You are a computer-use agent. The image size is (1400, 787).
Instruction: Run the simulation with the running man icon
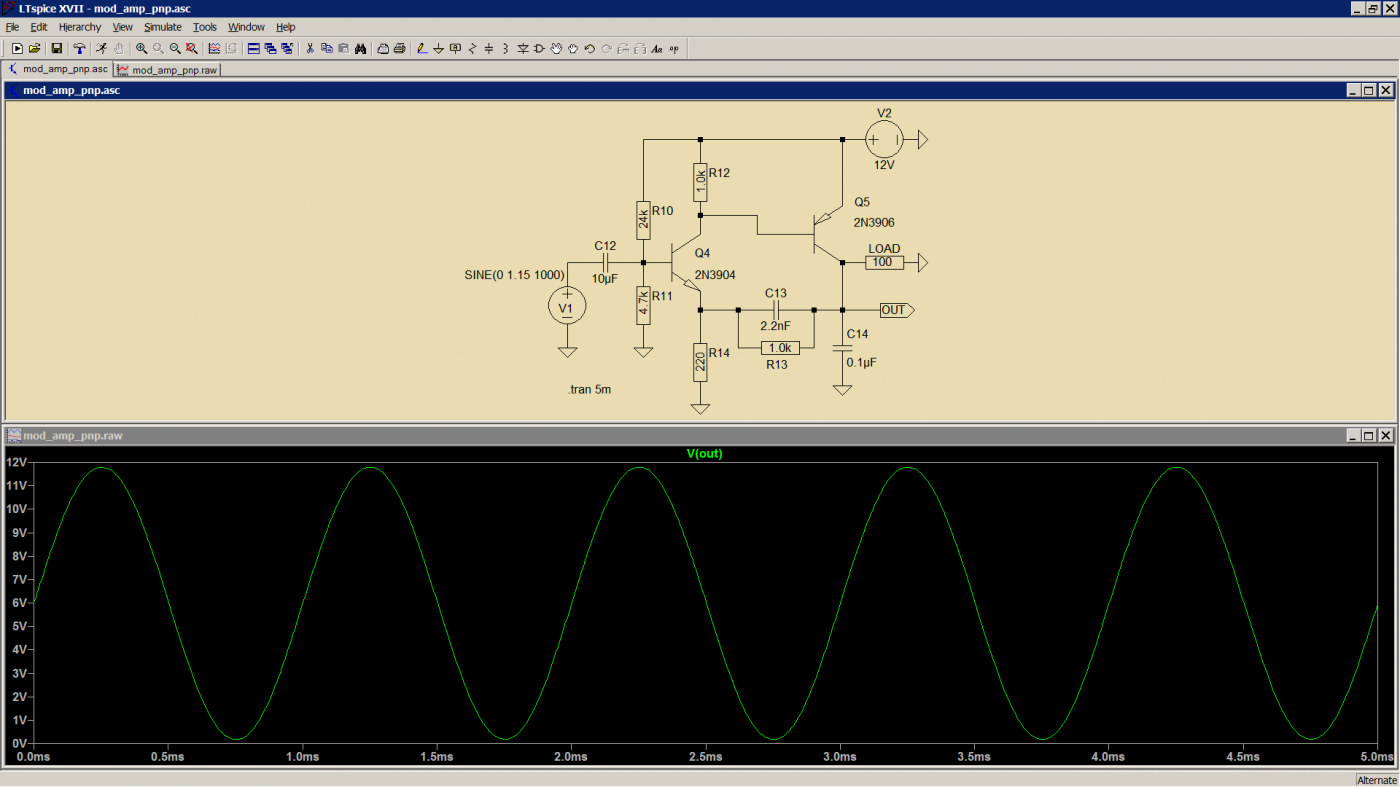pyautogui.click(x=101, y=48)
